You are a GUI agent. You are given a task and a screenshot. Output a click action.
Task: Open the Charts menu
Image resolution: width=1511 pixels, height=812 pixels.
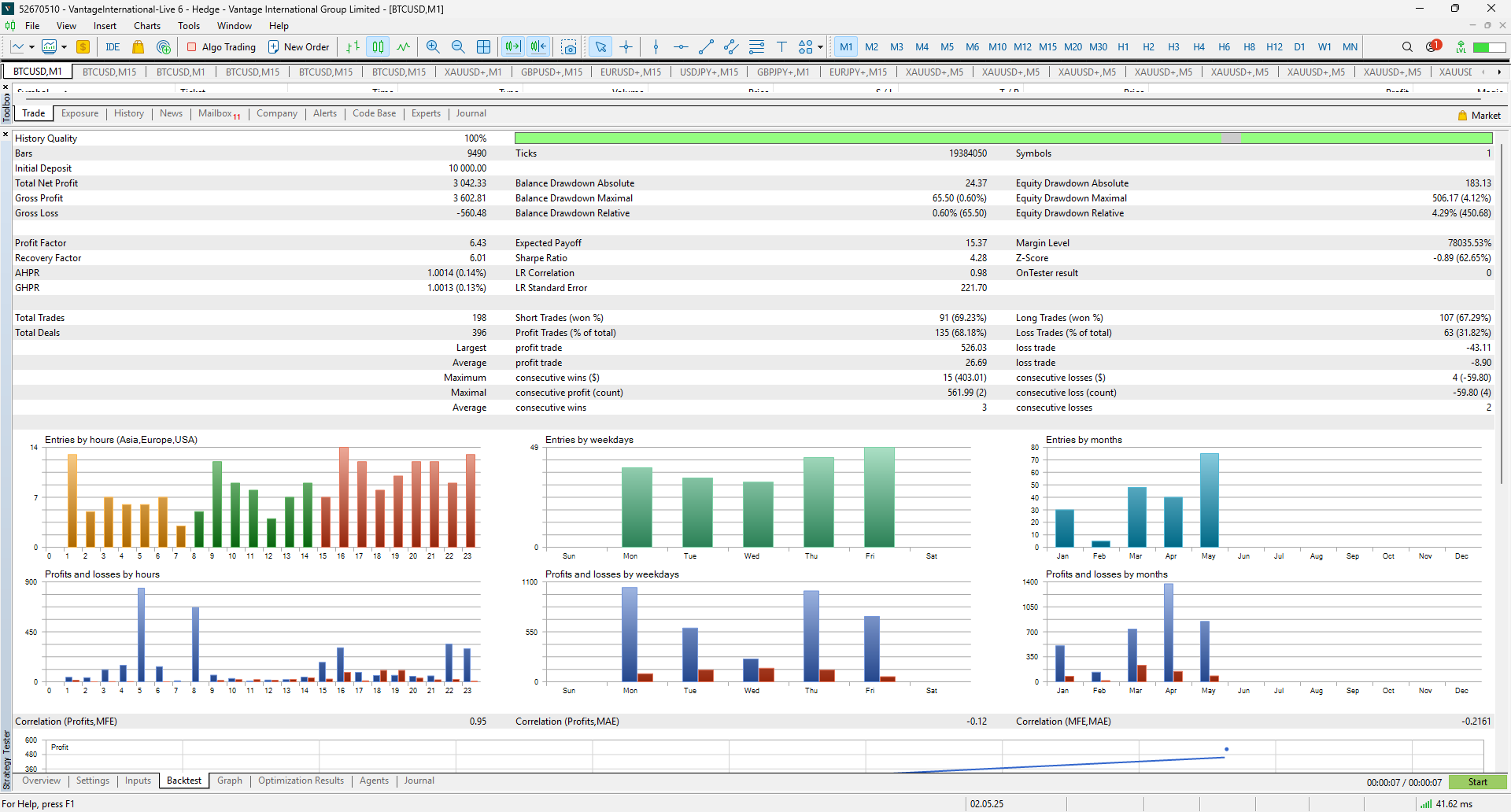click(x=146, y=26)
